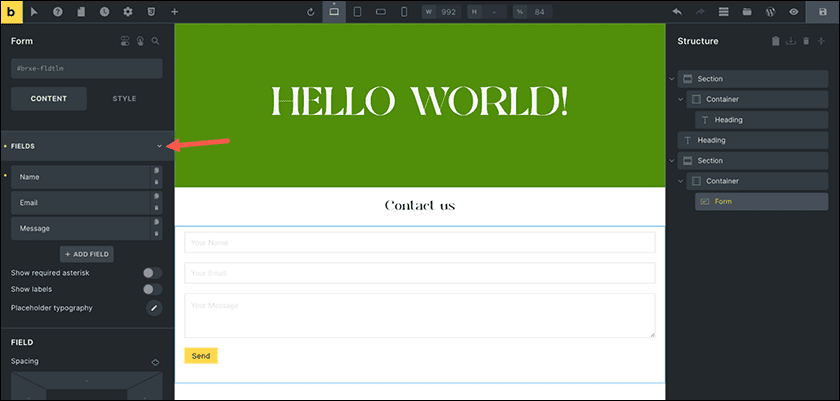Switch to the STYLE tab
Screen dimensions: 840x401
click(x=124, y=98)
